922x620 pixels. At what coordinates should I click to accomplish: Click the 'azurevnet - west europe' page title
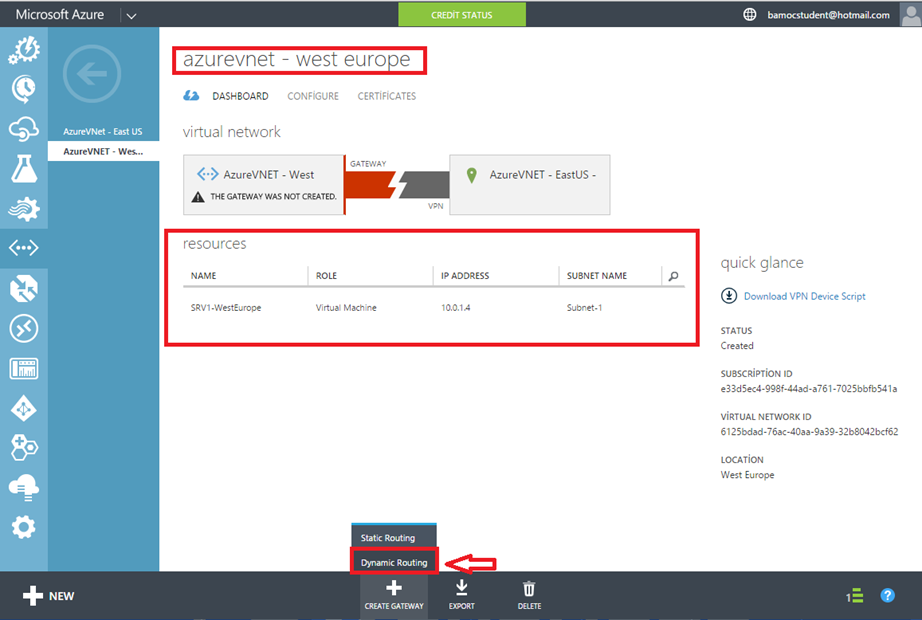point(296,59)
